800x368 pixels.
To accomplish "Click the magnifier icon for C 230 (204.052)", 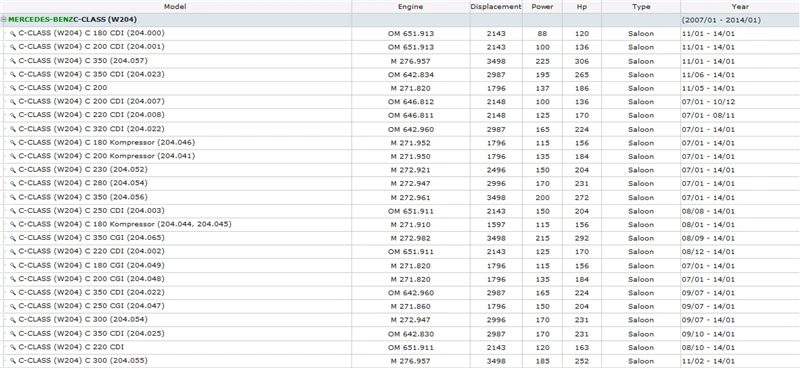I will tap(13, 170).
